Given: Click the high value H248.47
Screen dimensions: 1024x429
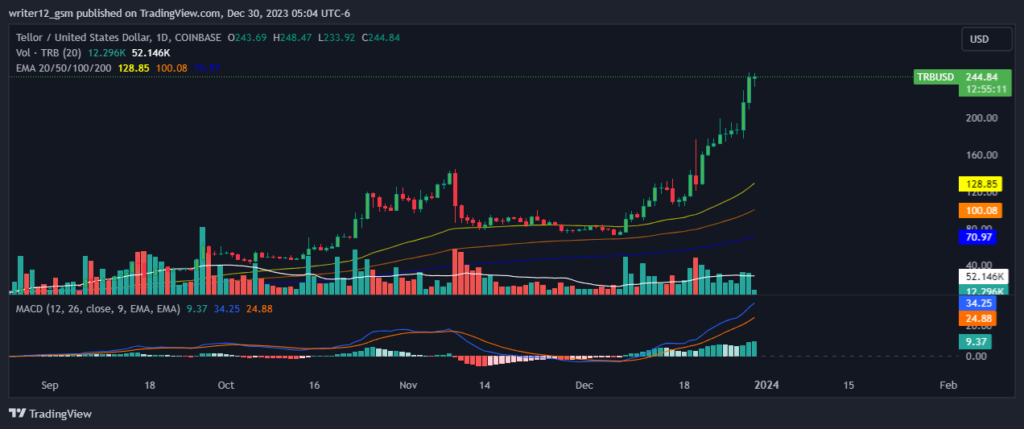Looking at the screenshot, I should (x=292, y=39).
